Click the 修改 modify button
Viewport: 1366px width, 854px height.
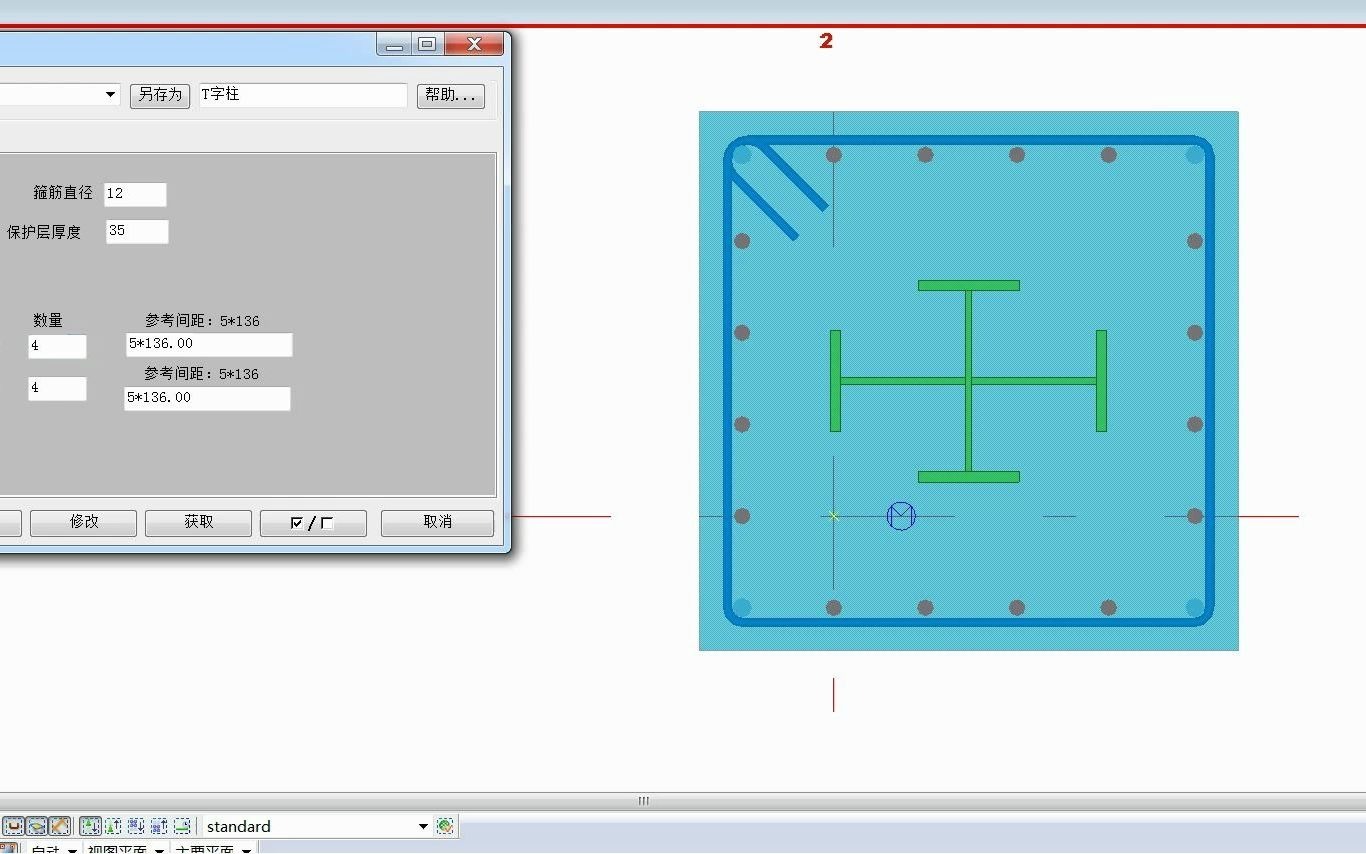83,522
